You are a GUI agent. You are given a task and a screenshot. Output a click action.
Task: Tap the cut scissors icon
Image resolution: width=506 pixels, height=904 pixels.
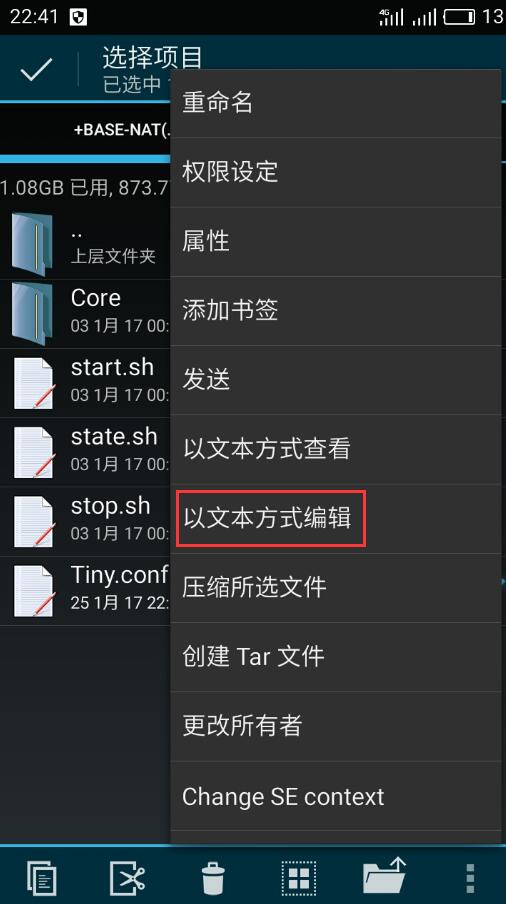pos(127,877)
